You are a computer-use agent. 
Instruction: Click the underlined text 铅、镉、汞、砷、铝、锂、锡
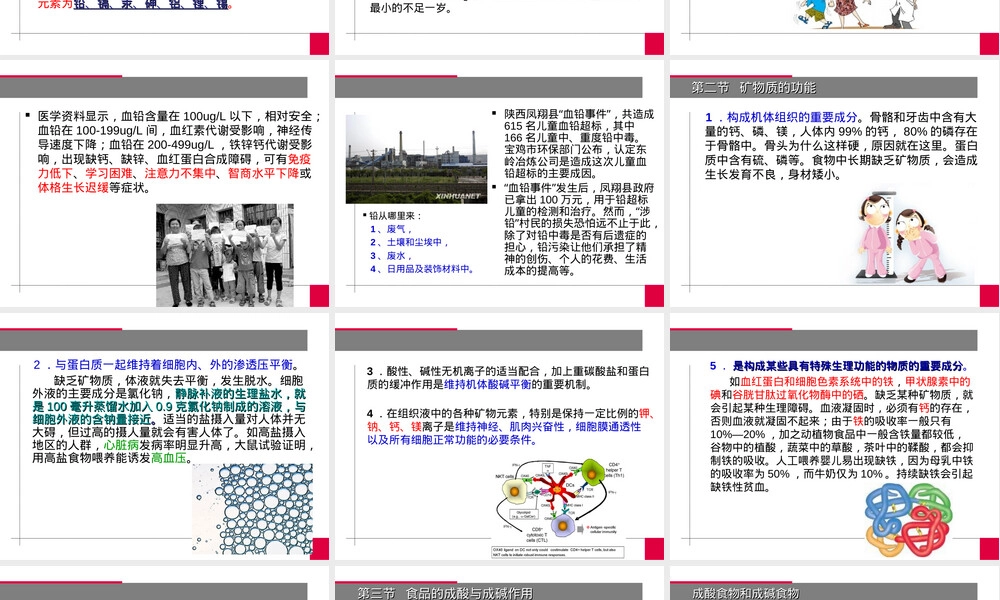tap(151, 4)
